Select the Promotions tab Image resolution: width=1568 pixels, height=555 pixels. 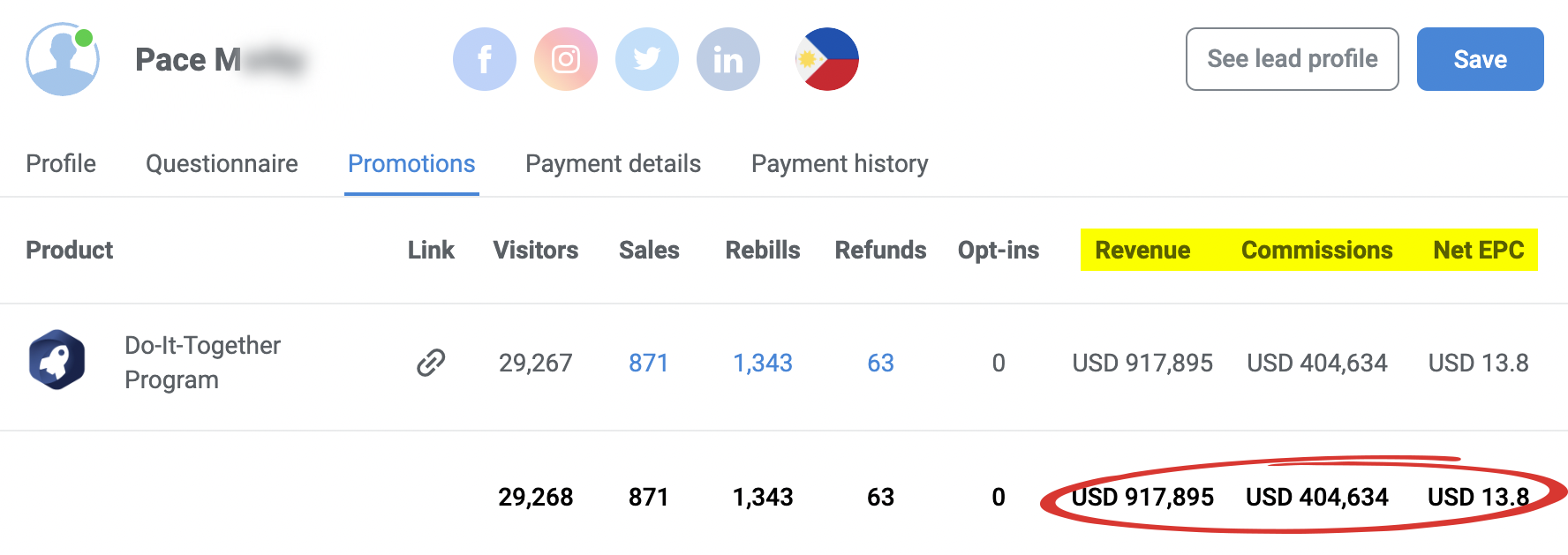(x=411, y=163)
